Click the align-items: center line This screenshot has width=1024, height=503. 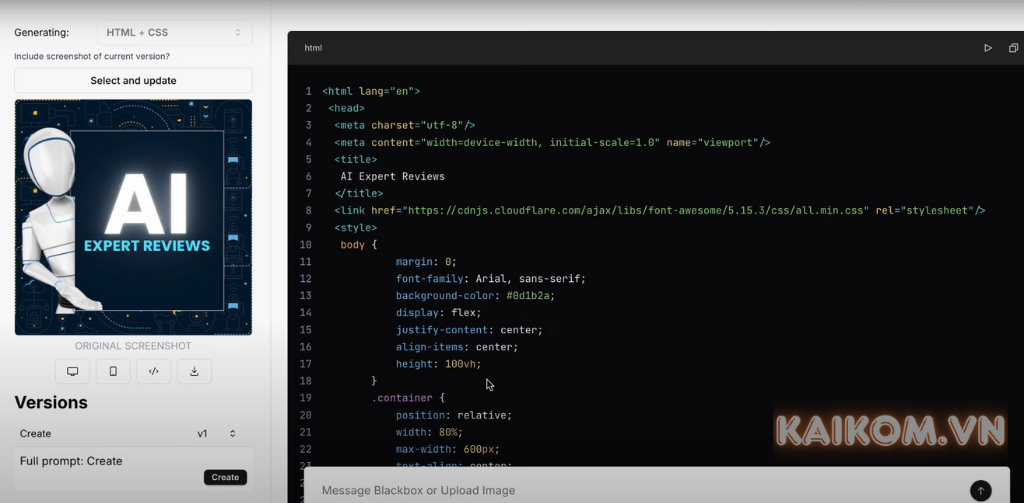coord(457,347)
